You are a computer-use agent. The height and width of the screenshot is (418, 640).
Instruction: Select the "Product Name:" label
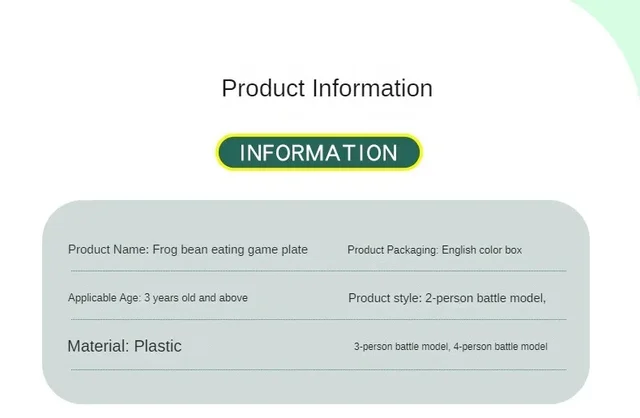pyautogui.click(x=108, y=249)
